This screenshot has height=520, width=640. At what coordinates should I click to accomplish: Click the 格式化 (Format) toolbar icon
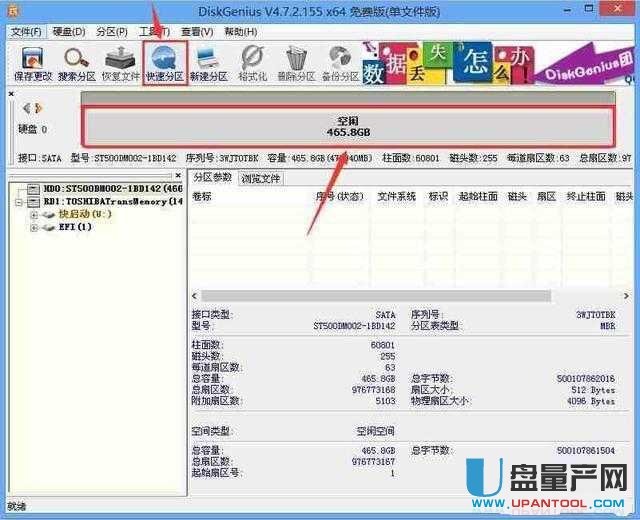pos(252,62)
